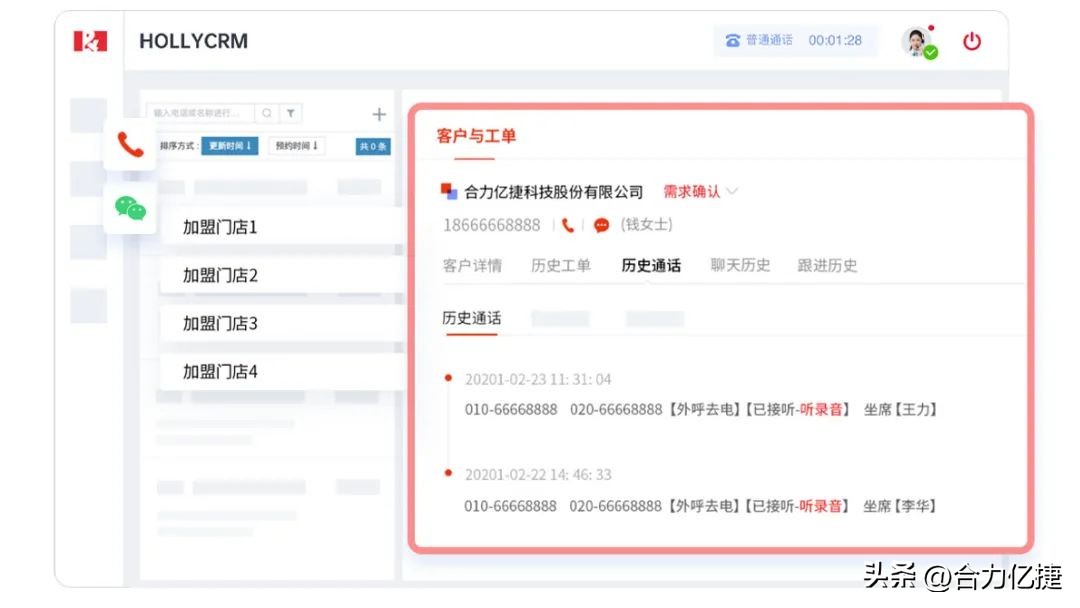Viewport: 1080px width, 608px height.
Task: Switch to 客户详情 tab
Action: [x=472, y=266]
